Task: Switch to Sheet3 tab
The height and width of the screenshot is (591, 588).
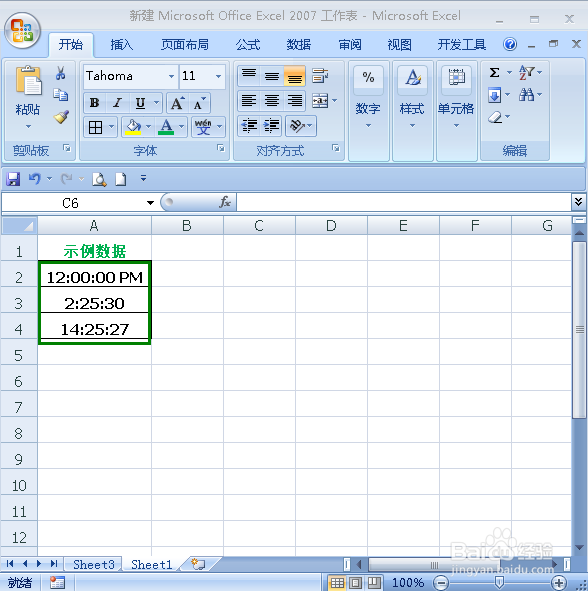Action: pyautogui.click(x=93, y=564)
